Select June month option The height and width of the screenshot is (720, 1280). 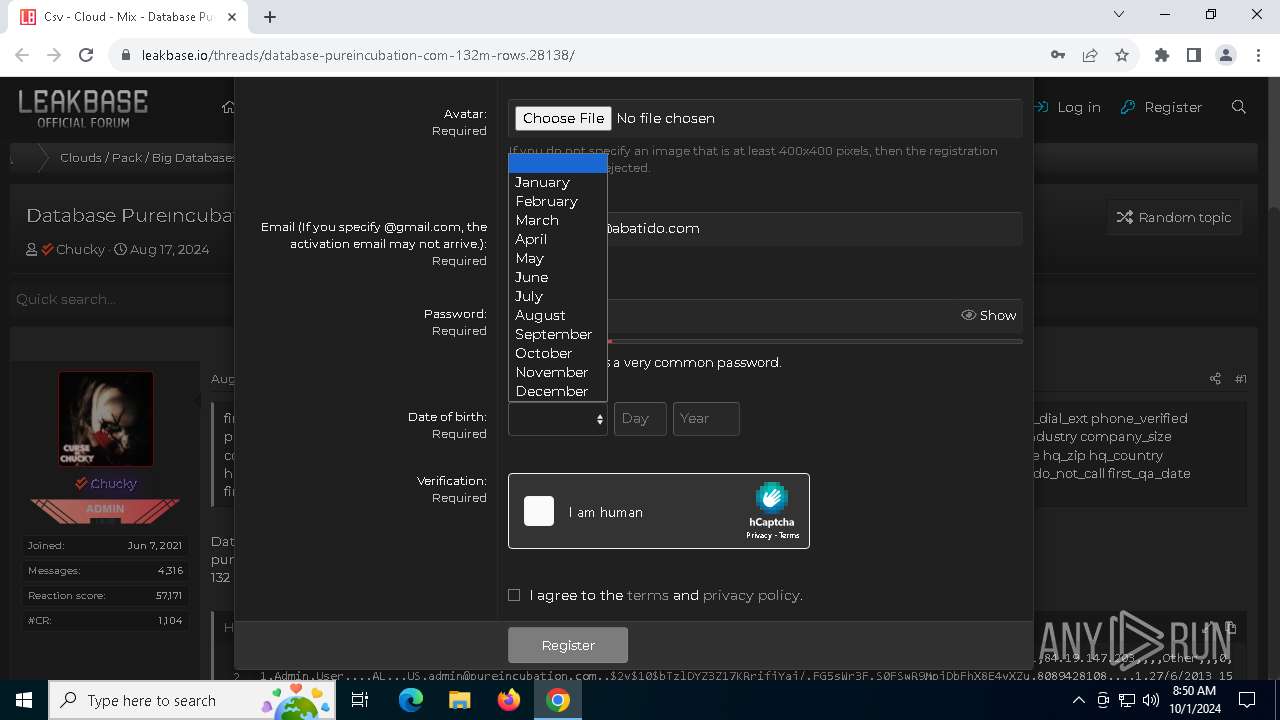click(x=557, y=277)
